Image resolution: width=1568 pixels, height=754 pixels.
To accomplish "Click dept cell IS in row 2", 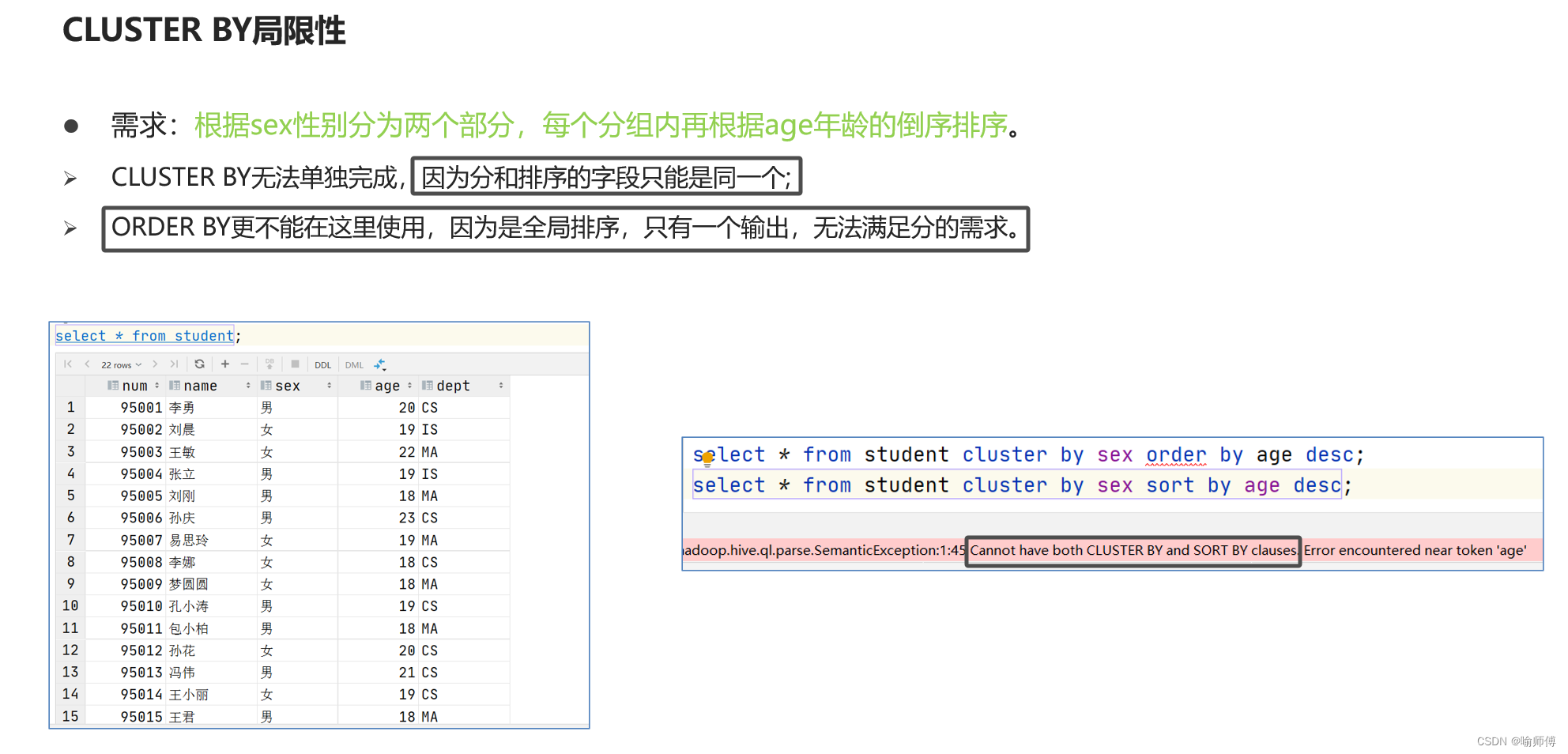I will pos(464,430).
